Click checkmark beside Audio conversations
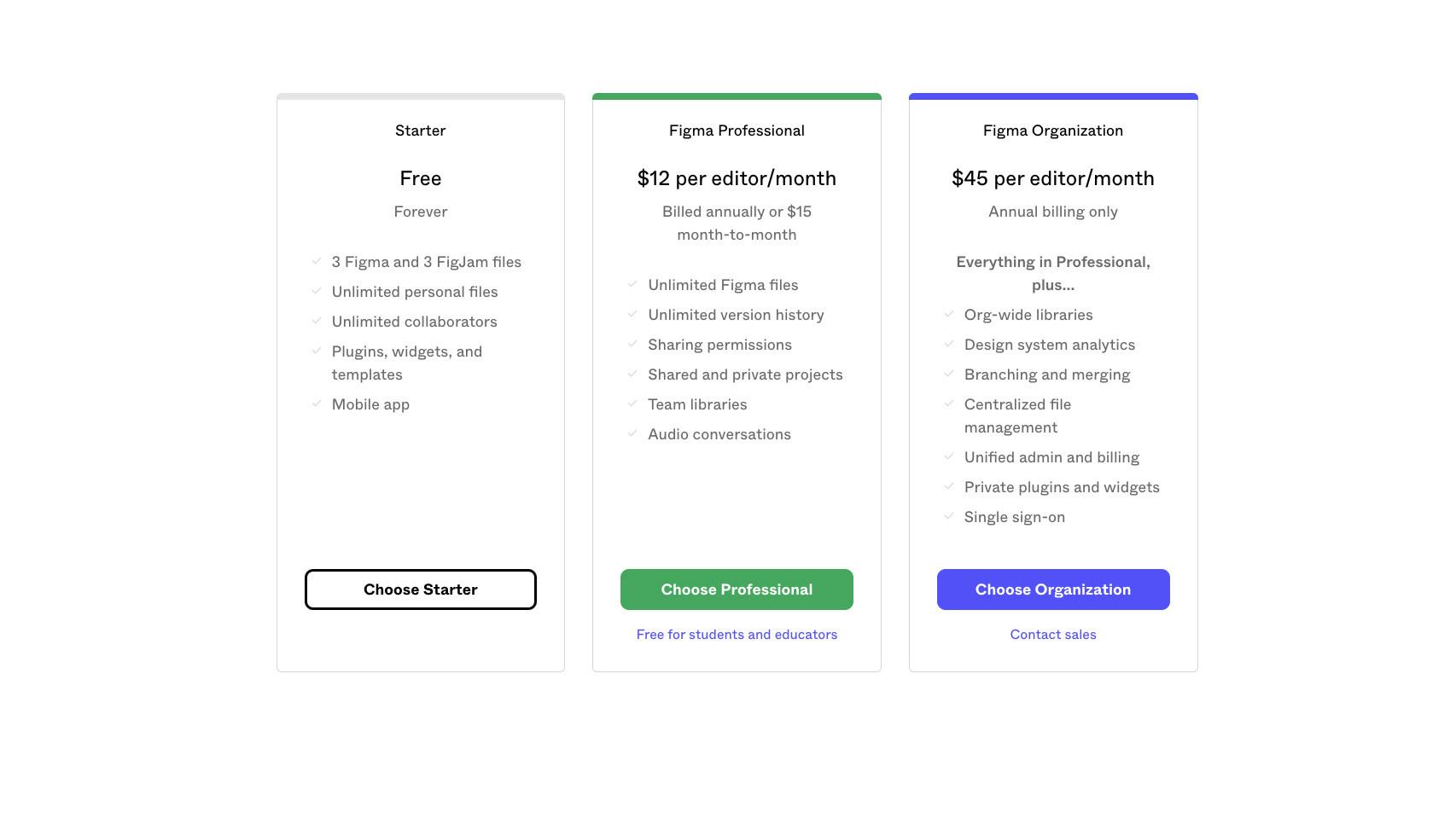Viewport: 1456px width, 819px height. [632, 433]
